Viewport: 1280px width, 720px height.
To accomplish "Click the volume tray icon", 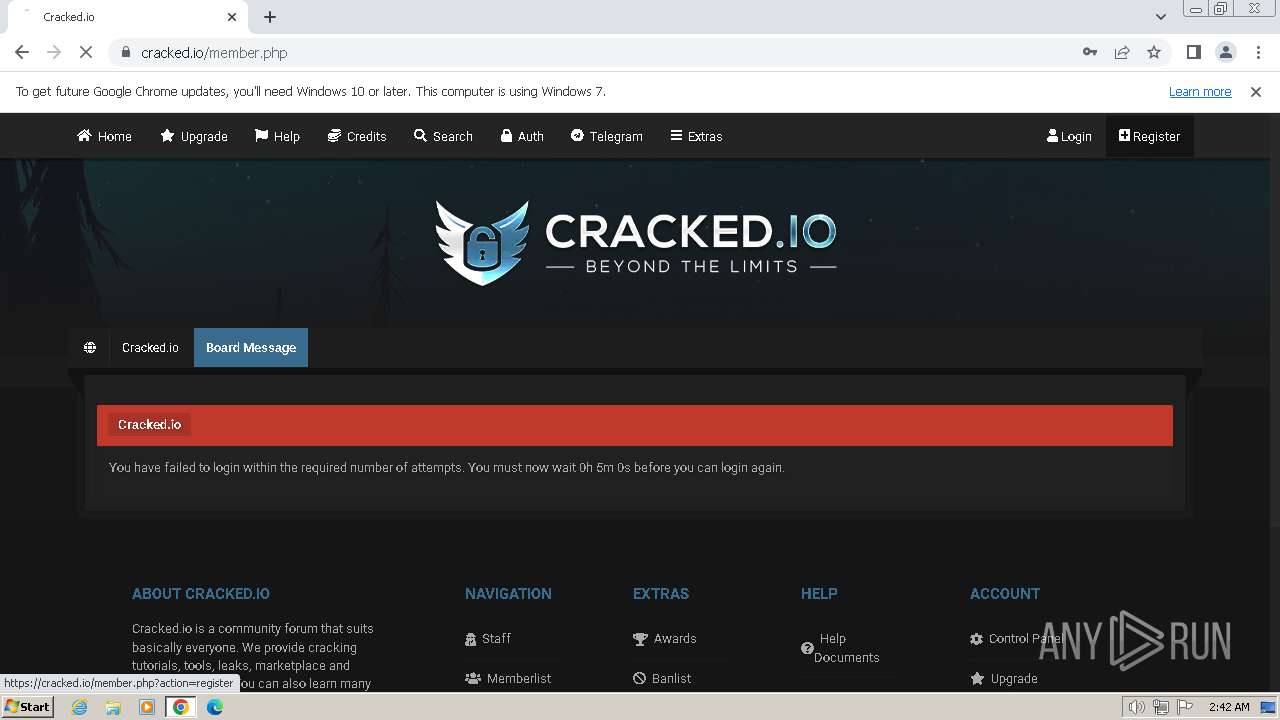I will point(1136,707).
